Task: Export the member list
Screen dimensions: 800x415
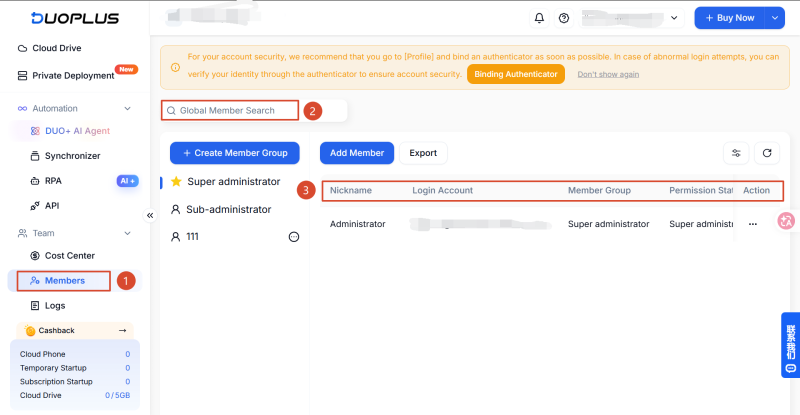Action: pyautogui.click(x=423, y=153)
